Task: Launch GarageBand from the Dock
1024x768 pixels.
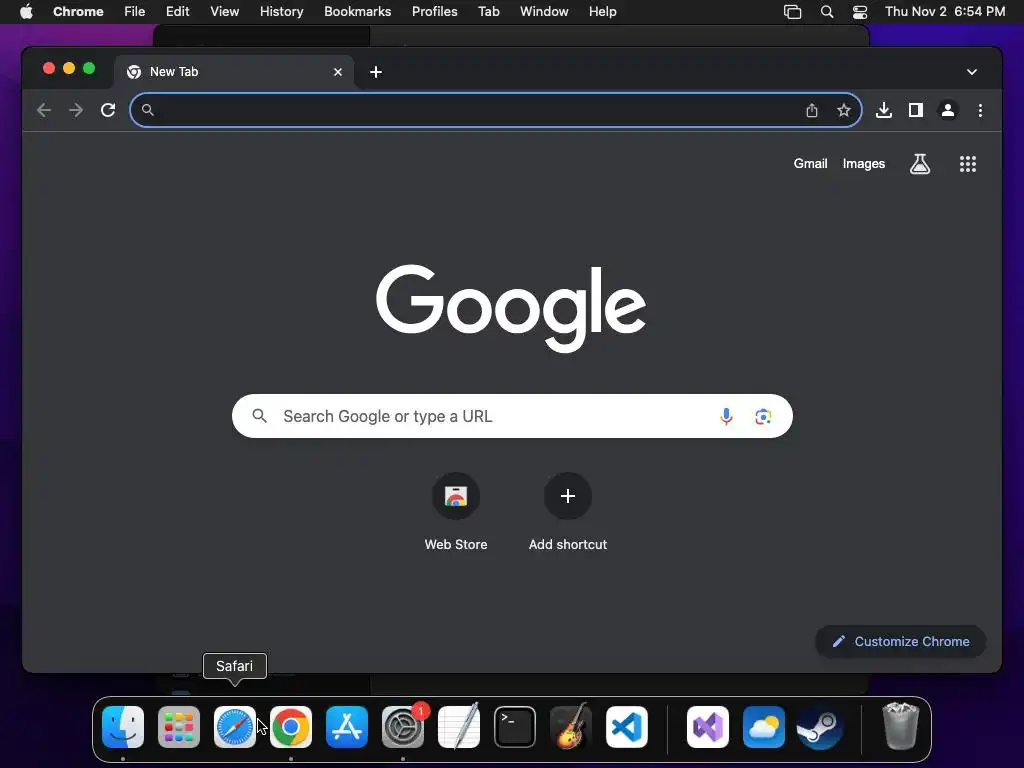Action: click(x=571, y=727)
